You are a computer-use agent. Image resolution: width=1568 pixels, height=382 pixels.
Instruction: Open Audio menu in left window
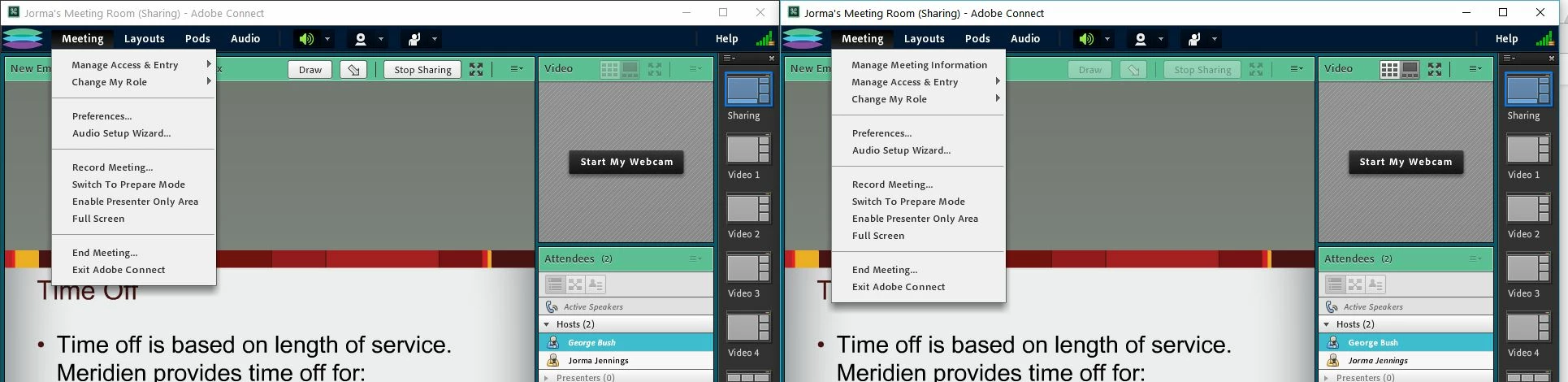tap(245, 38)
